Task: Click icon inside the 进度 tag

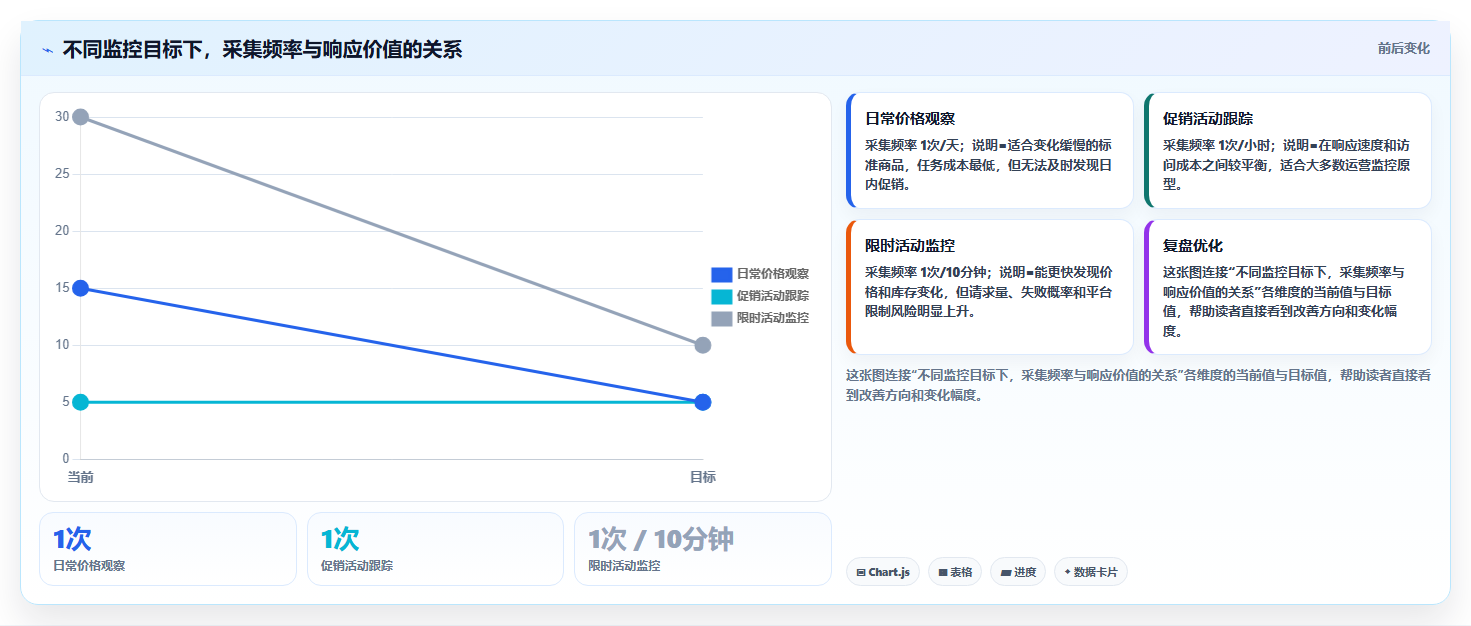Action: pos(1005,573)
